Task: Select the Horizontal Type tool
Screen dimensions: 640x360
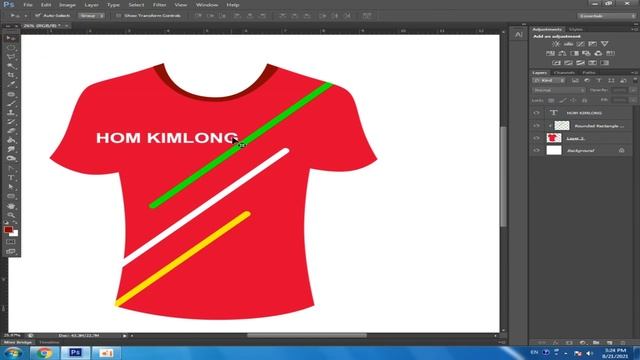Action: point(10,178)
